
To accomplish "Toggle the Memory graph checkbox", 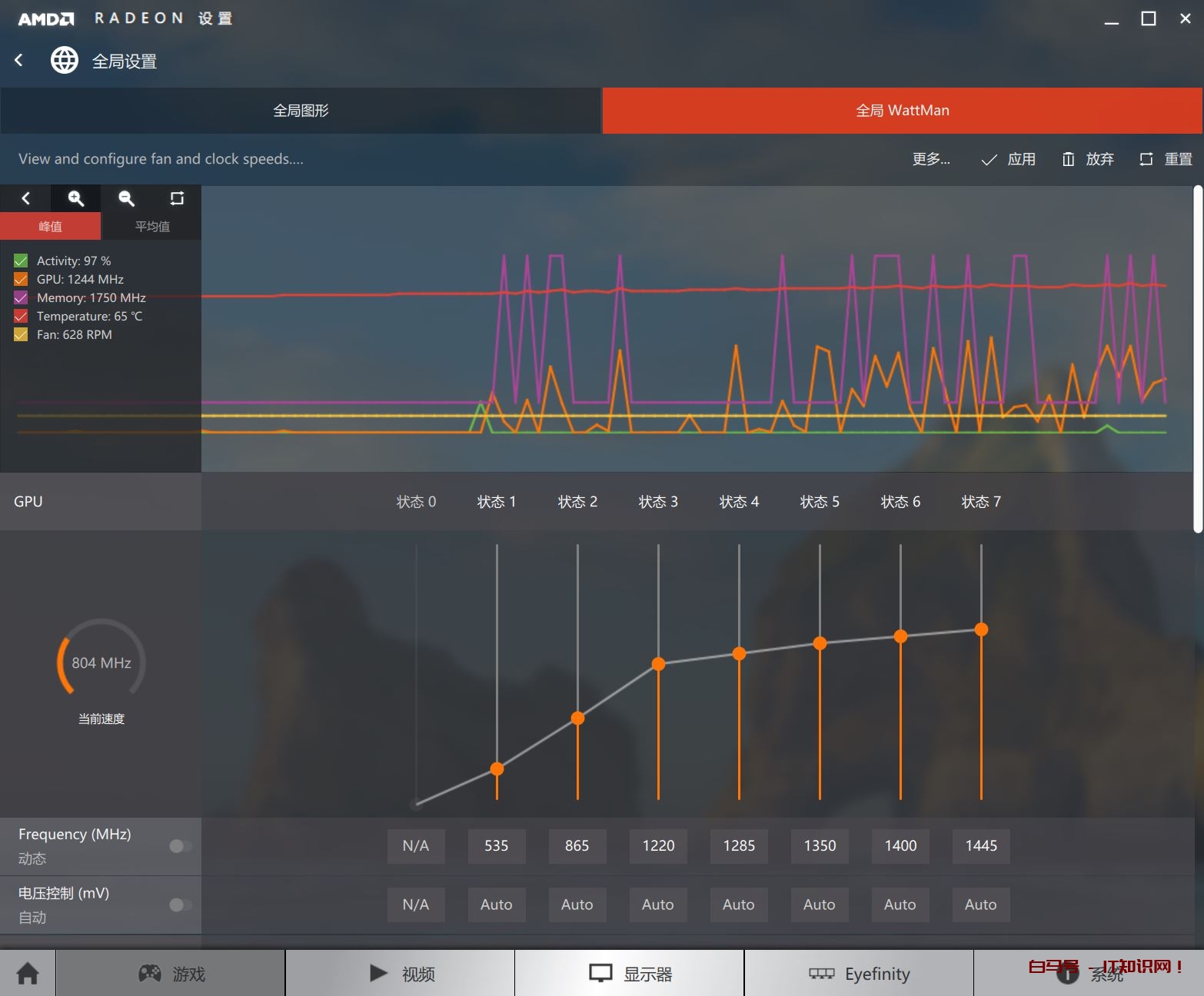I will pos(21,298).
